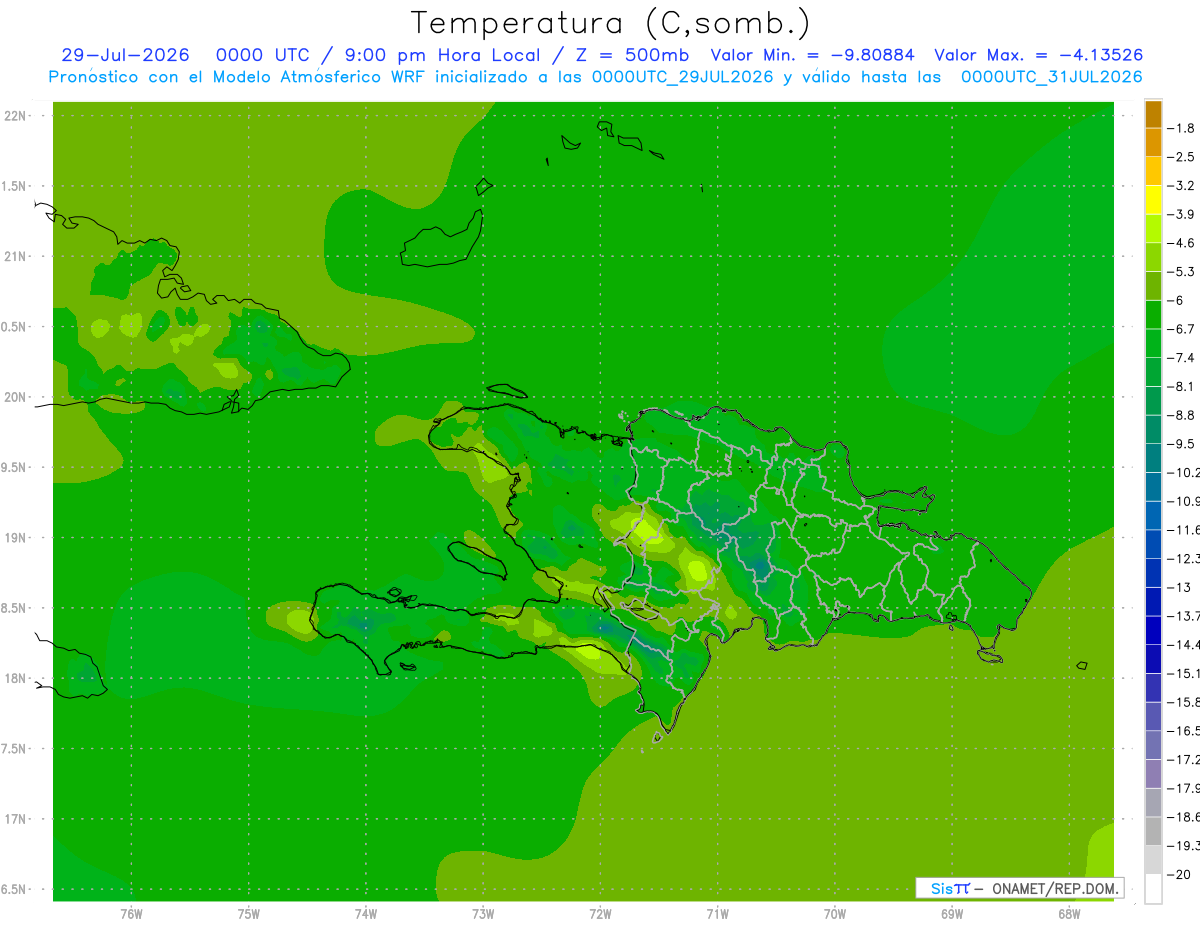Click the -7.4 value on the color legend
Viewport: 1200px width, 927px height.
1181,357
